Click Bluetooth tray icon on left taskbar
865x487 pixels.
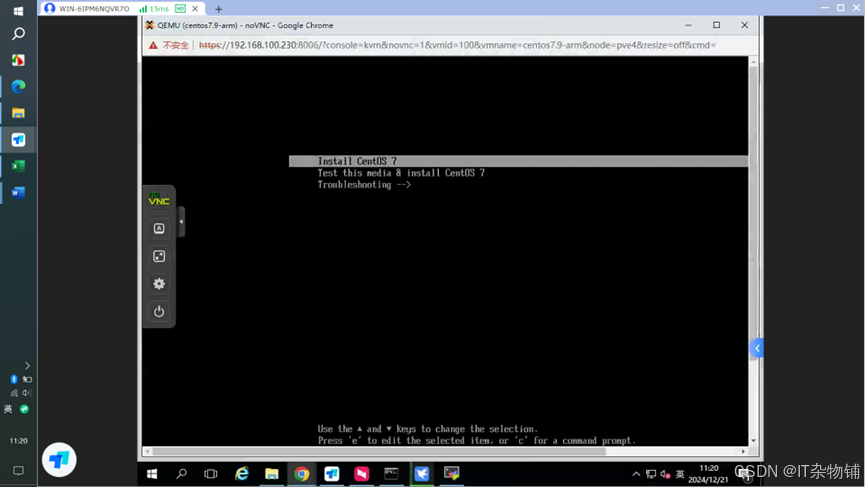pyautogui.click(x=14, y=379)
